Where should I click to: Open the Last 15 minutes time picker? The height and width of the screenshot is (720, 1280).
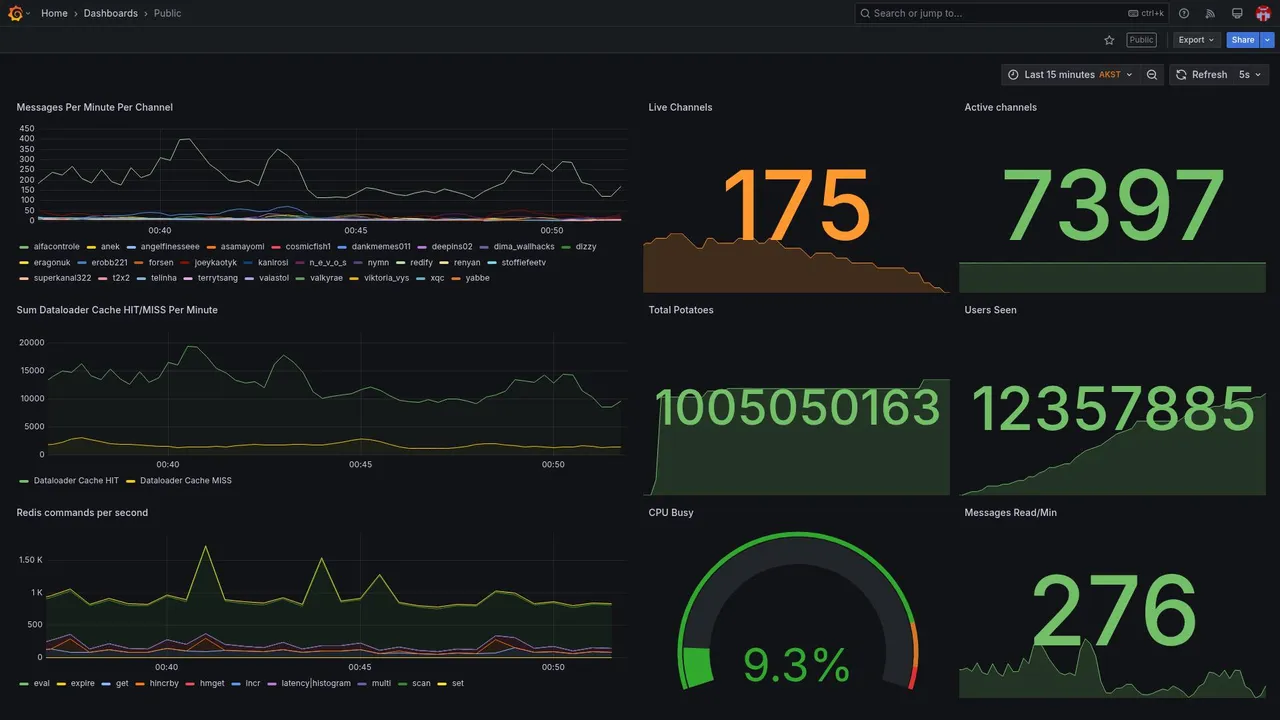click(x=1070, y=75)
